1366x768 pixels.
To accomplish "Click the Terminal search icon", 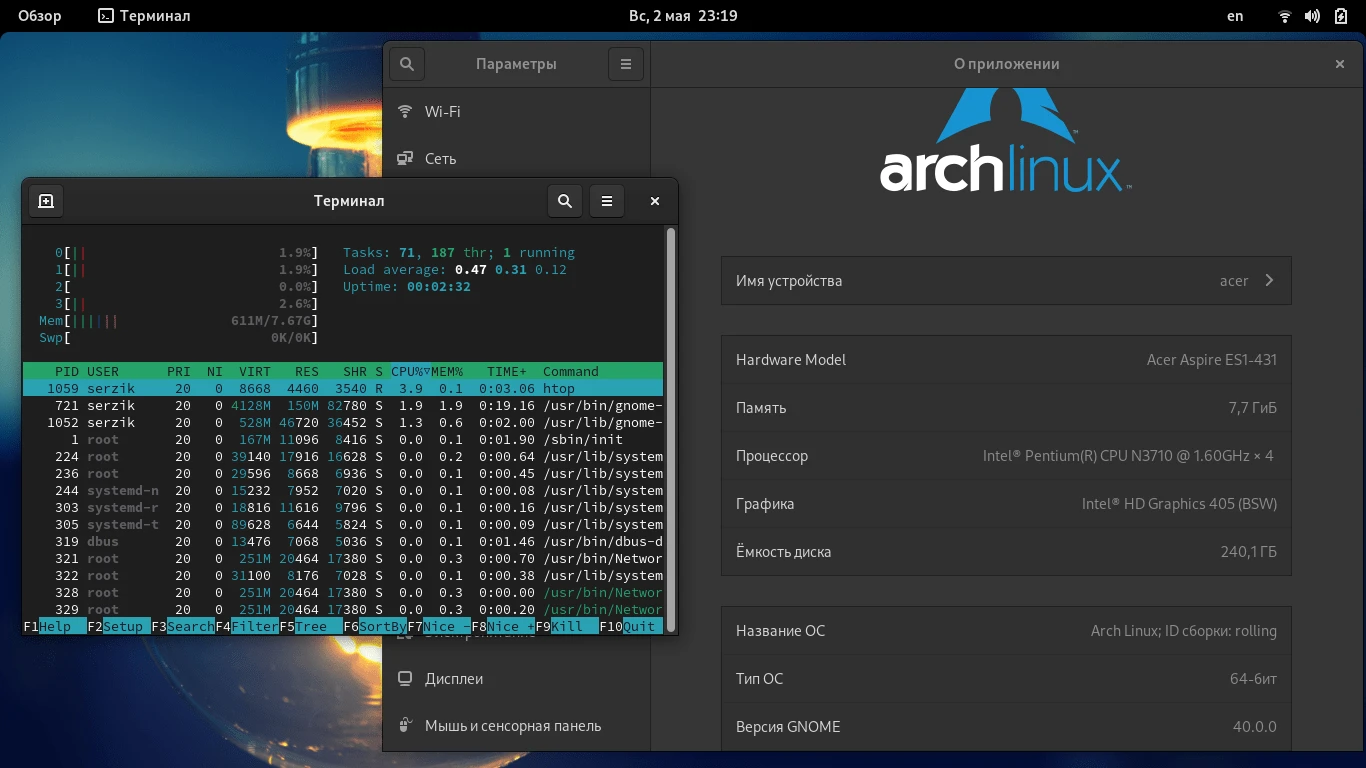I will [565, 201].
